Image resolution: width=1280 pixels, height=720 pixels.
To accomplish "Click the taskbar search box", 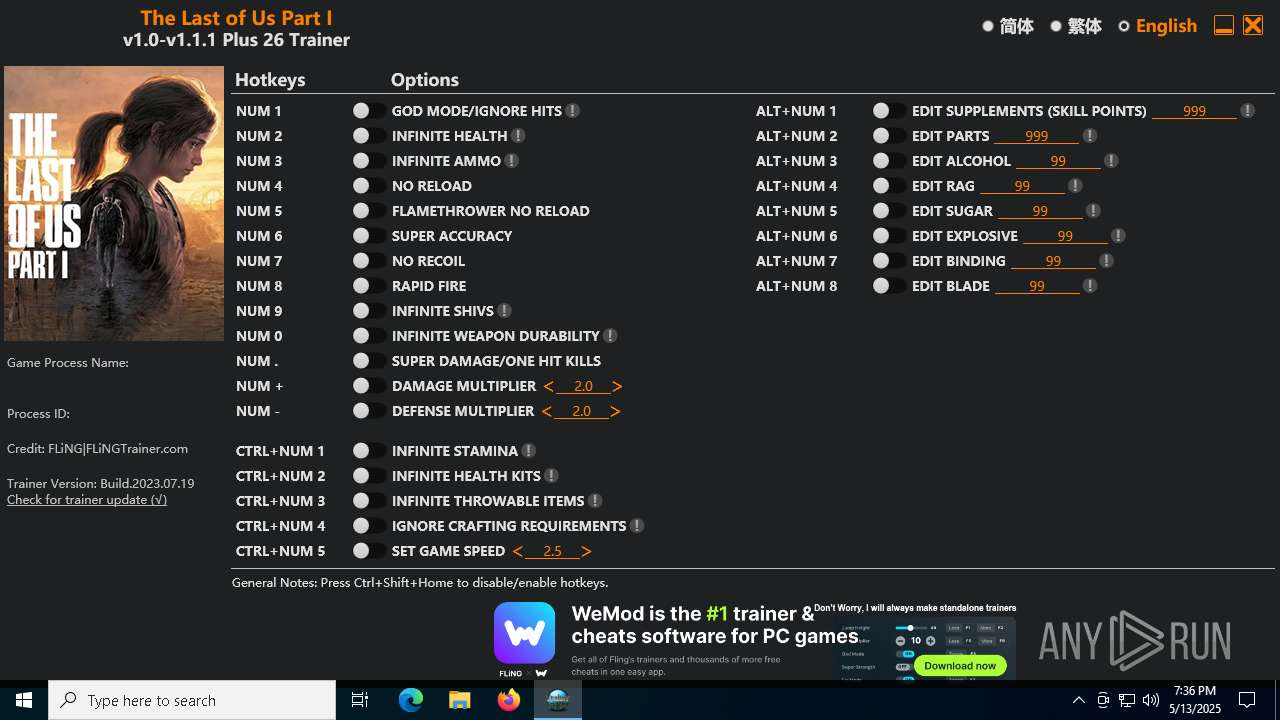I will point(192,700).
